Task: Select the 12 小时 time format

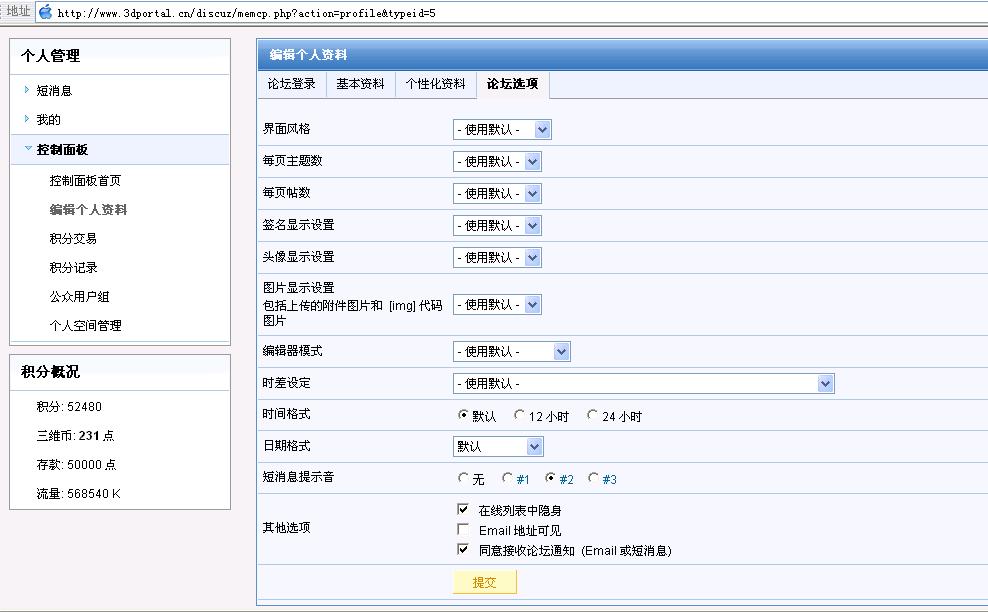Action: click(x=519, y=415)
